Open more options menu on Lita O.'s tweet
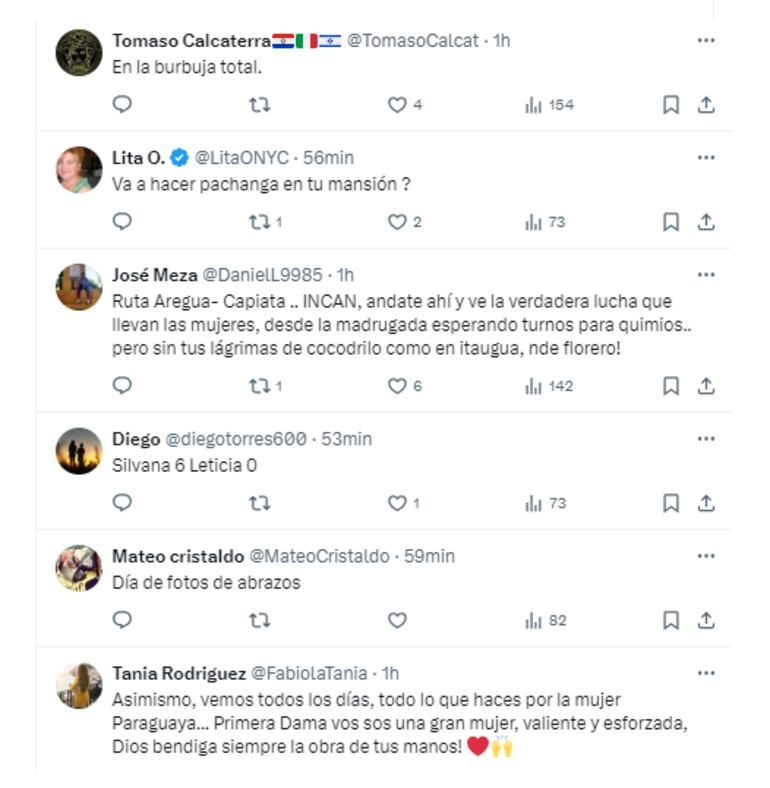This screenshot has height=788, width=770. click(x=706, y=157)
